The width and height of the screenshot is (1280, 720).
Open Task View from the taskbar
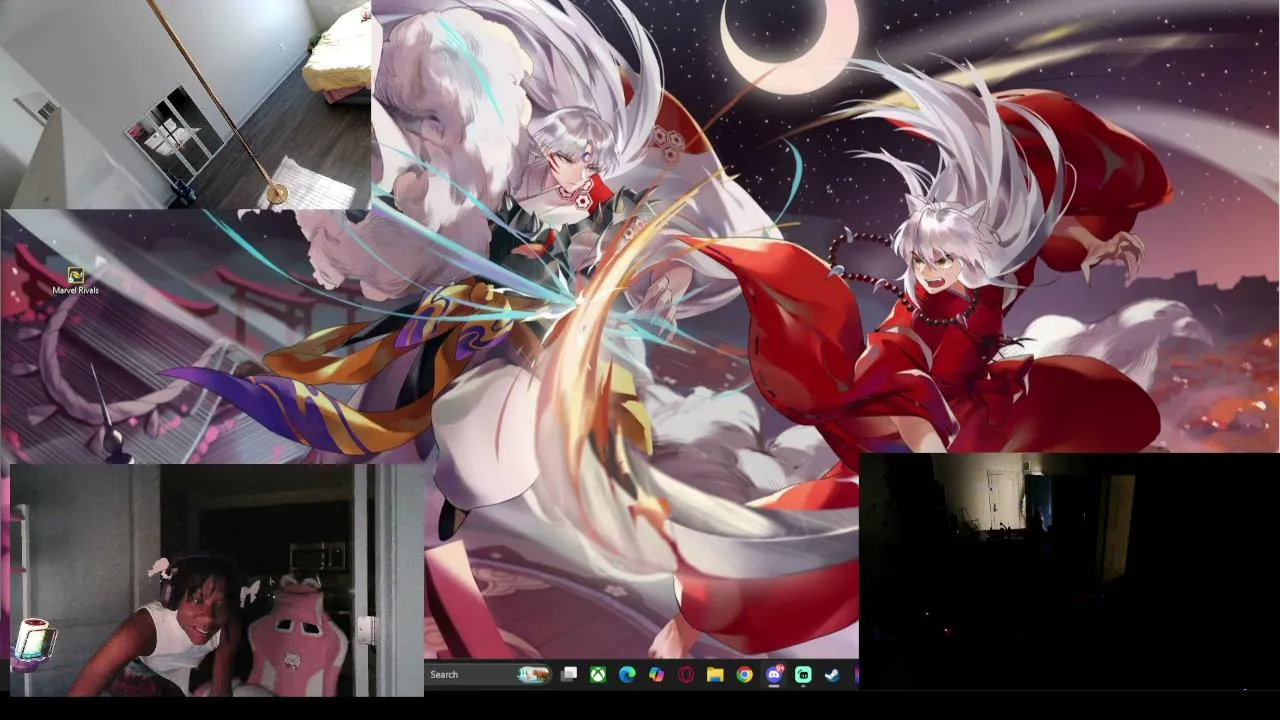click(569, 674)
